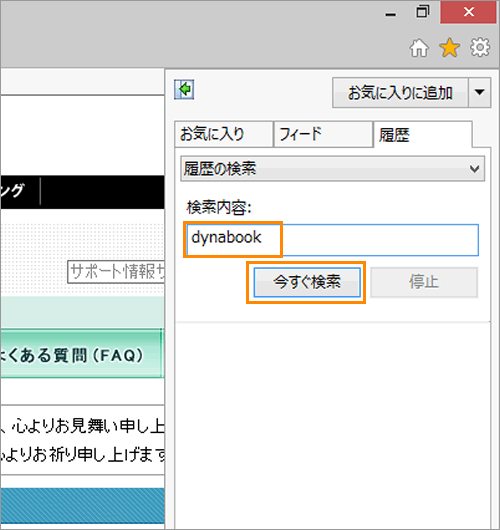This screenshot has width=500, height=530.
Task: Click the お気に入りに追加 button
Action: tap(400, 93)
